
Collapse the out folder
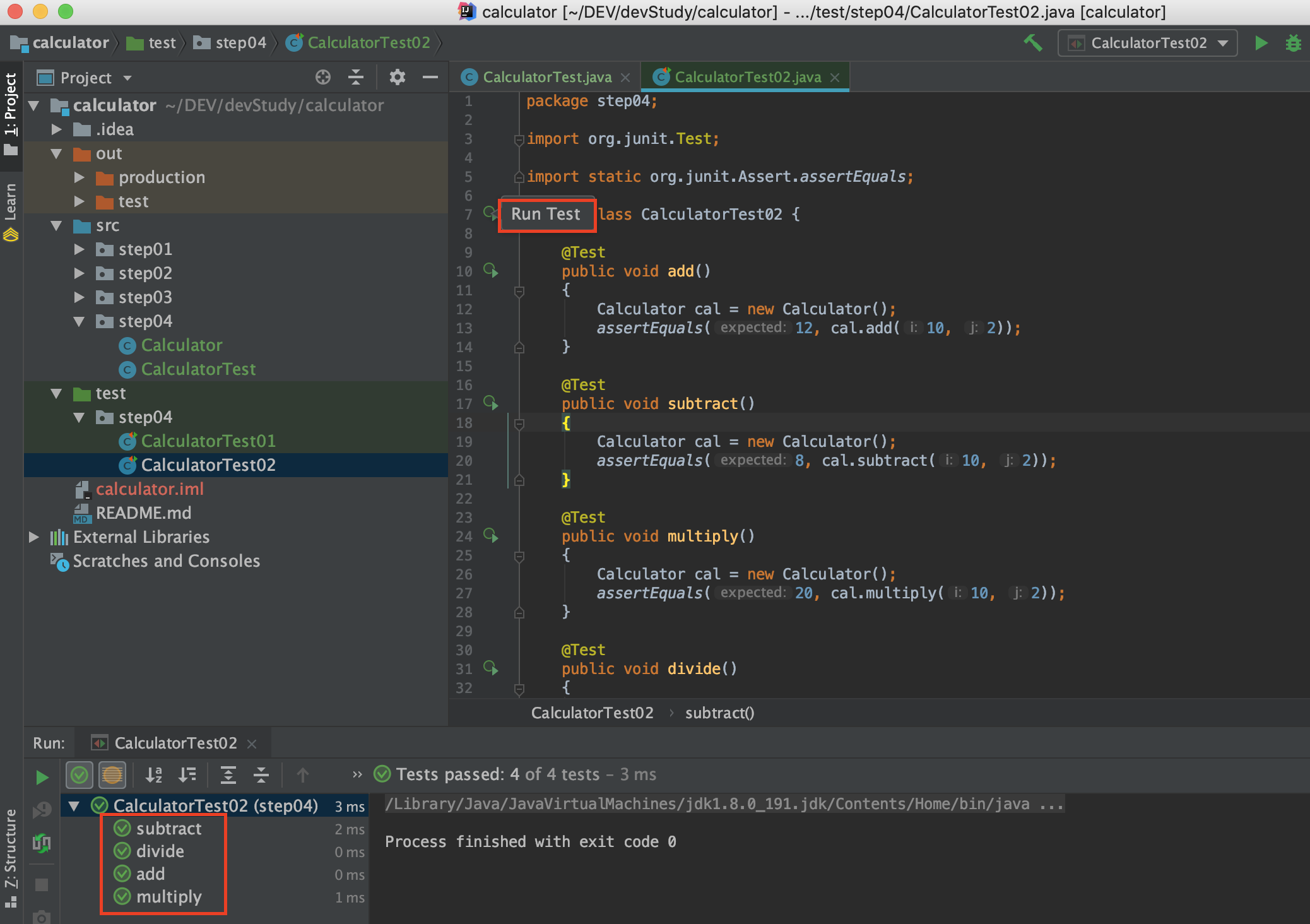(x=57, y=153)
